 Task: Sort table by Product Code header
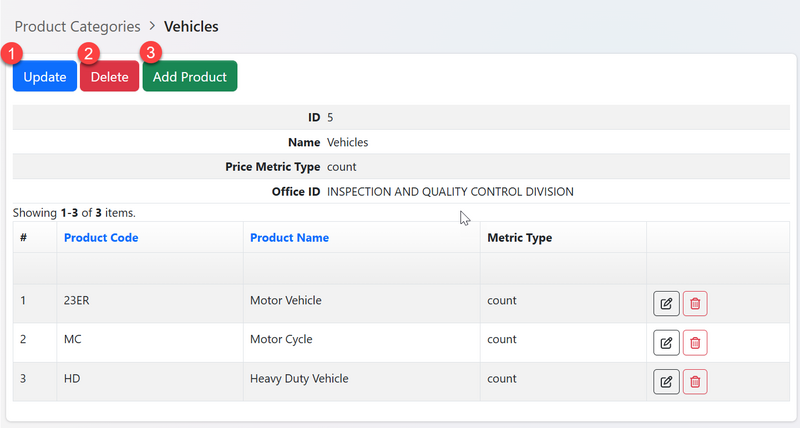point(101,238)
